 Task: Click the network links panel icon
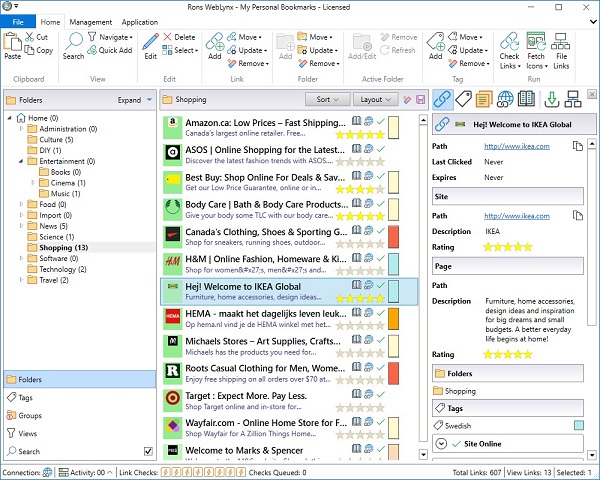click(573, 99)
